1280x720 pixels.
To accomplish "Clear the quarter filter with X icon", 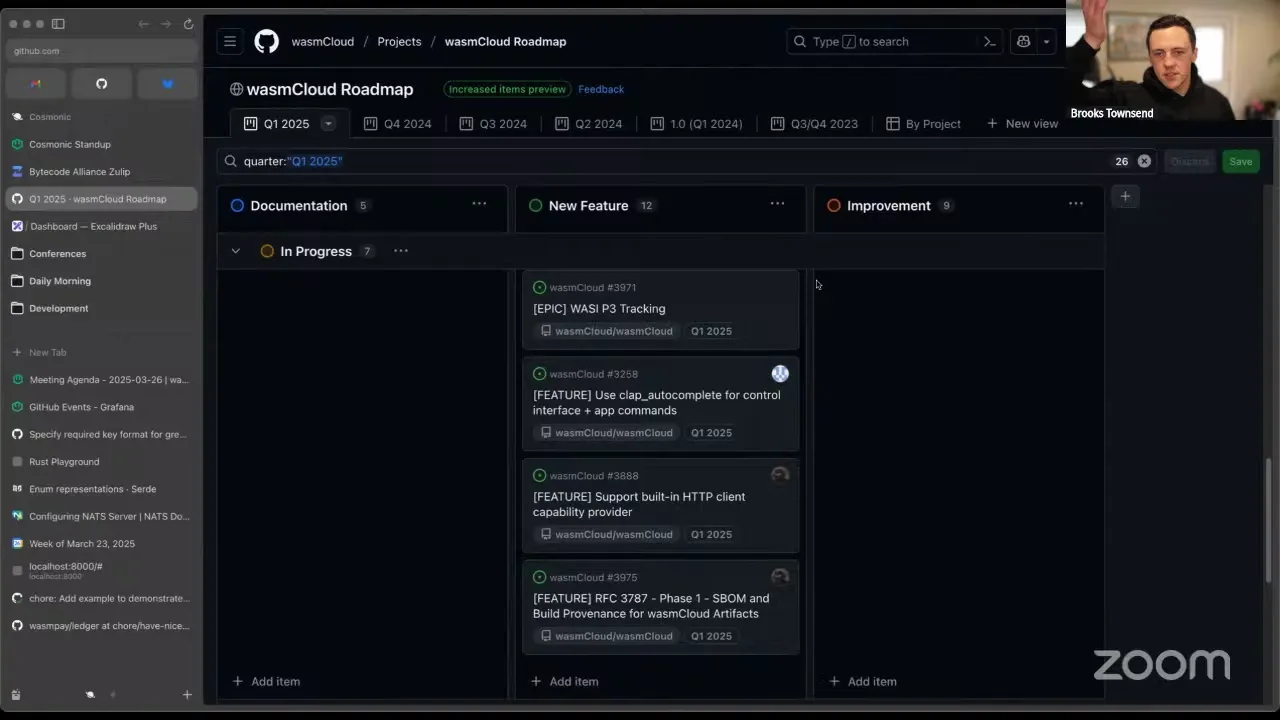I will coord(1144,161).
